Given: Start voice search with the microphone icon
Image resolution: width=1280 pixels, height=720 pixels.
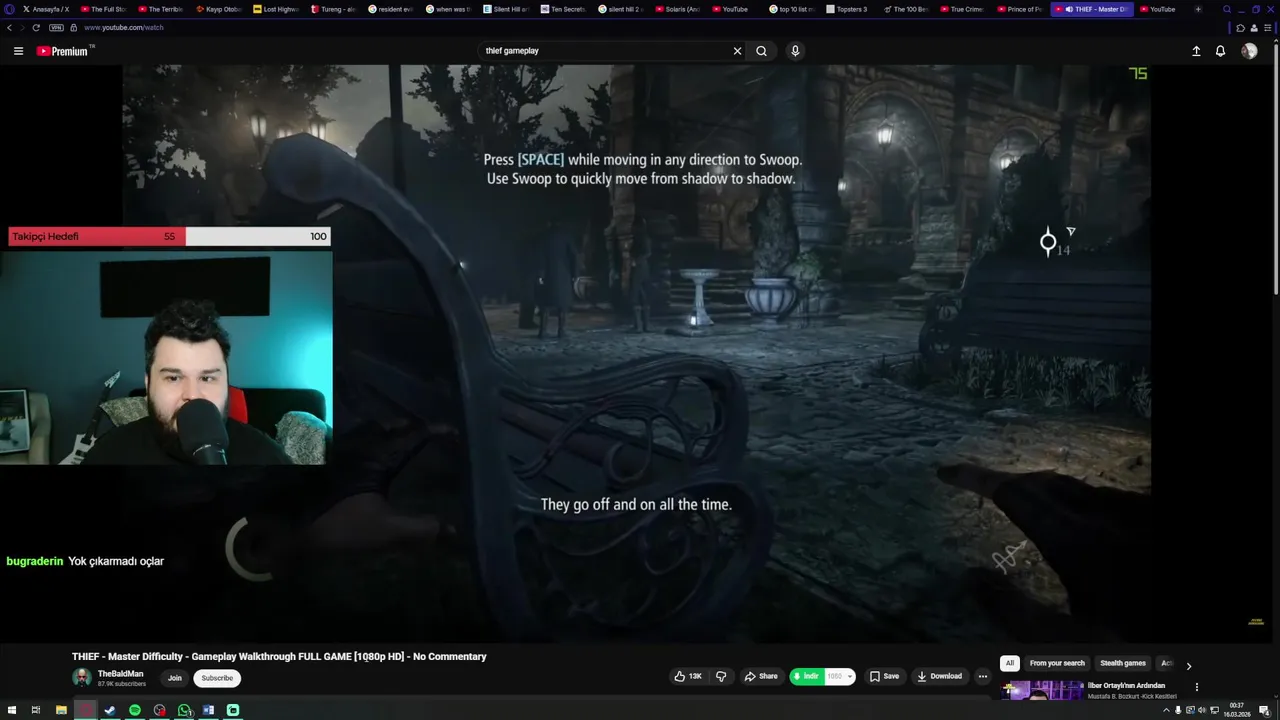Looking at the screenshot, I should click(x=795, y=51).
